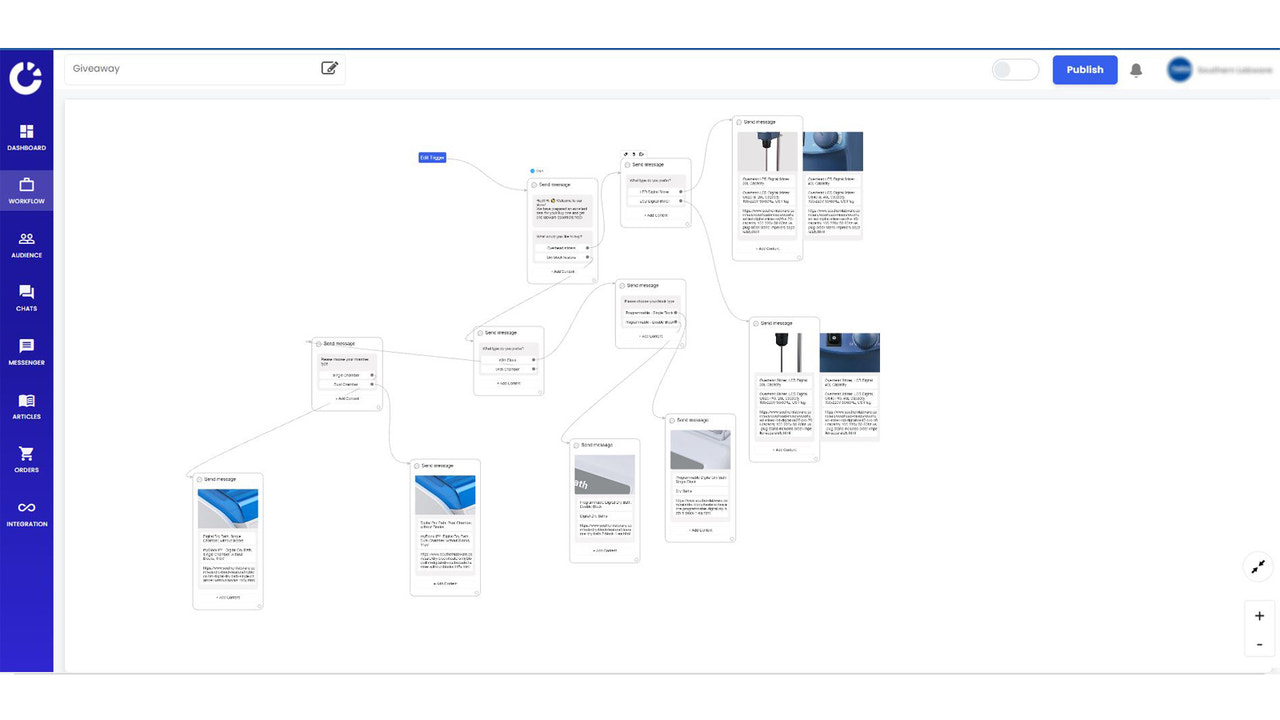Screen dimensions: 1280x720
Task: Click the blue Edit Trigger label
Action: (x=431, y=157)
